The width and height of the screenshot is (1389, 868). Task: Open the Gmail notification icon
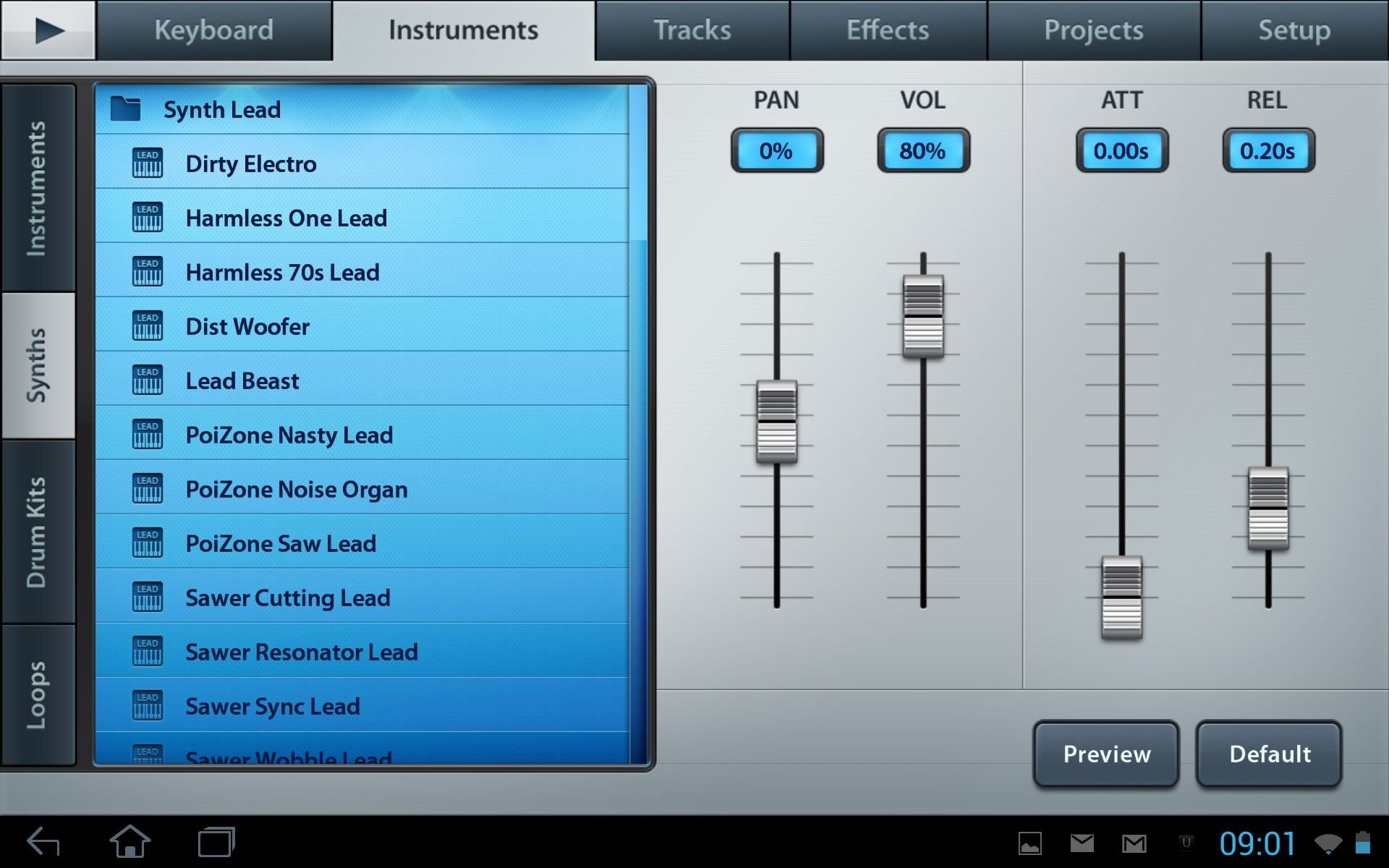point(1134,843)
